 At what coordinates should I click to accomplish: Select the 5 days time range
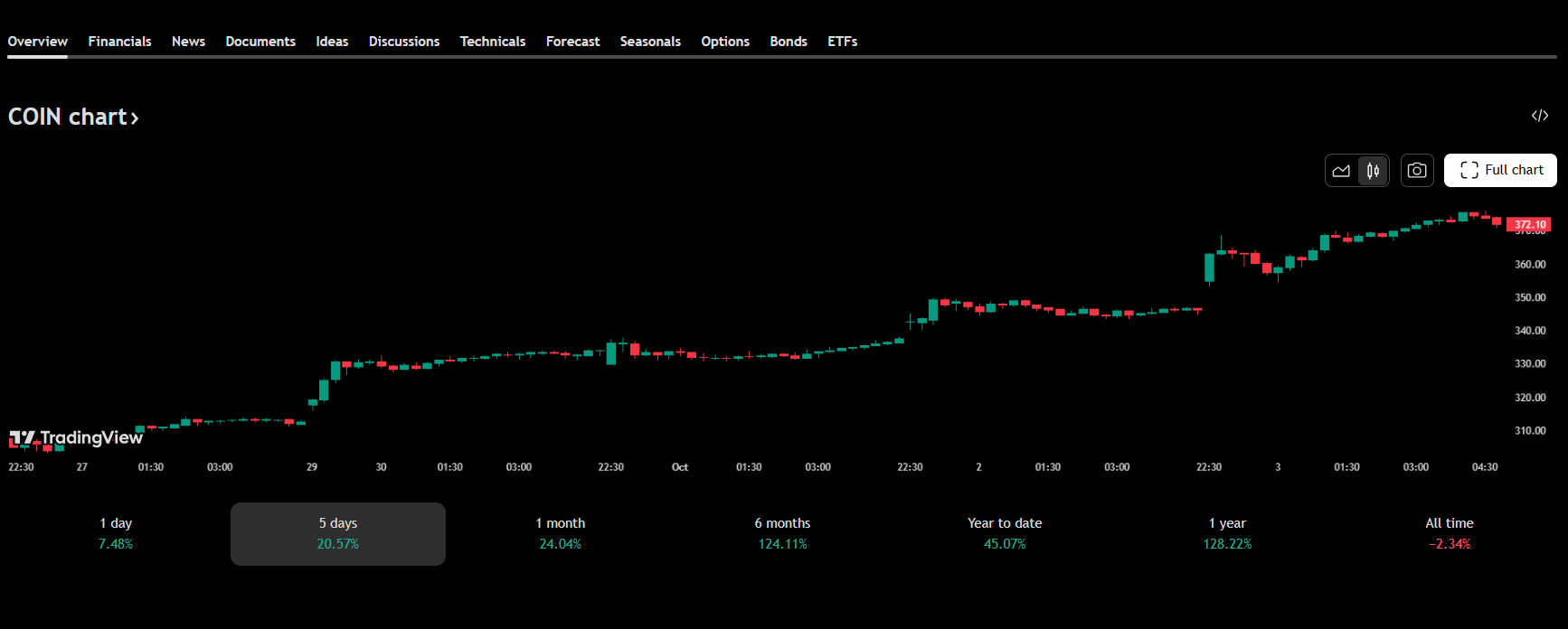click(337, 533)
